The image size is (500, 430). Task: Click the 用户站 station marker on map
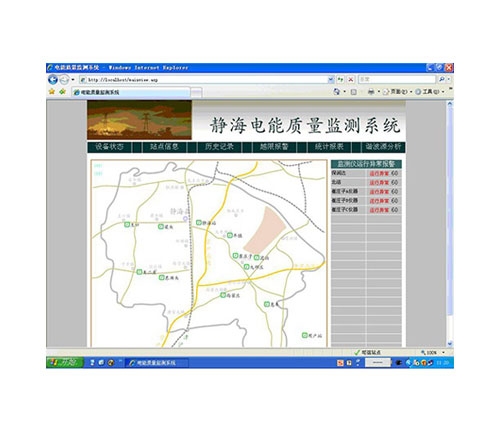304,335
